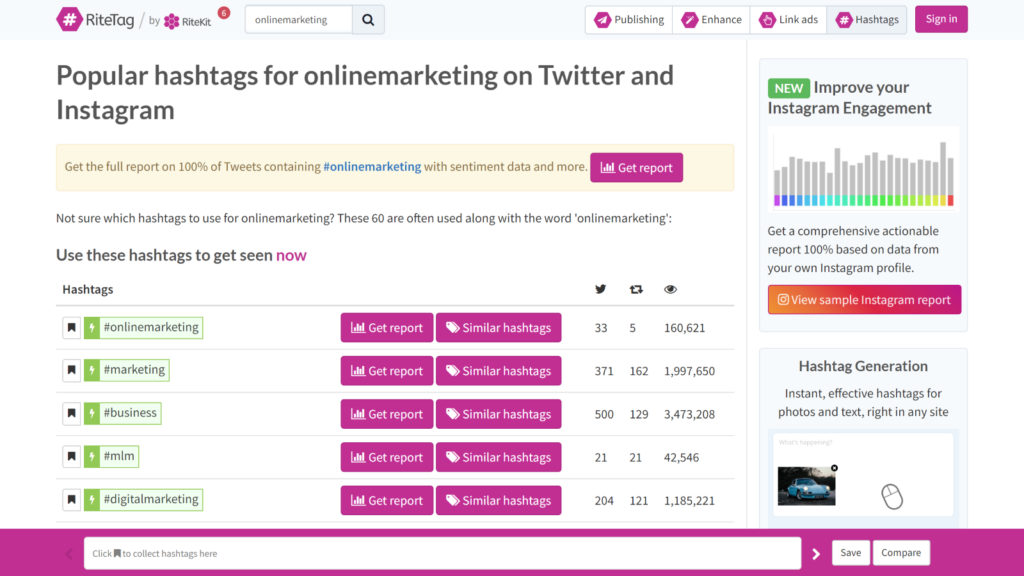This screenshot has width=1024, height=576.
Task: Focus the onlinemarketing search field
Action: 299,20
